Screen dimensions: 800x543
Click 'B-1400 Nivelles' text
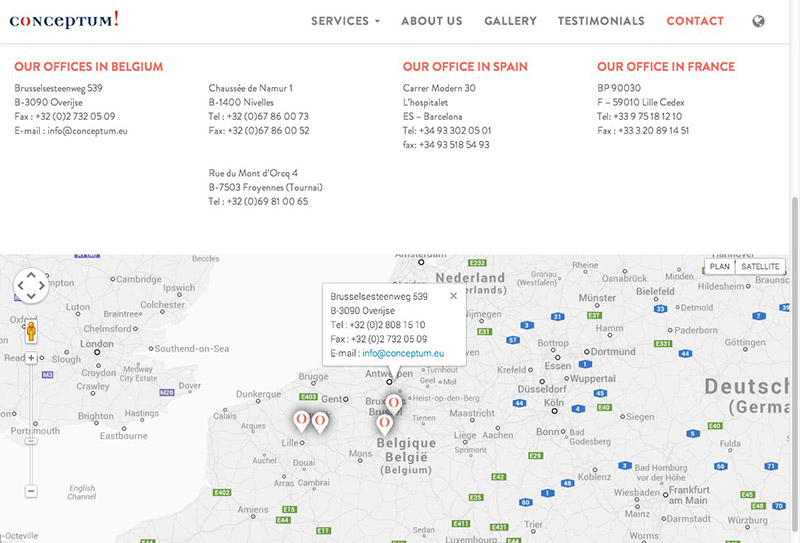(241, 102)
